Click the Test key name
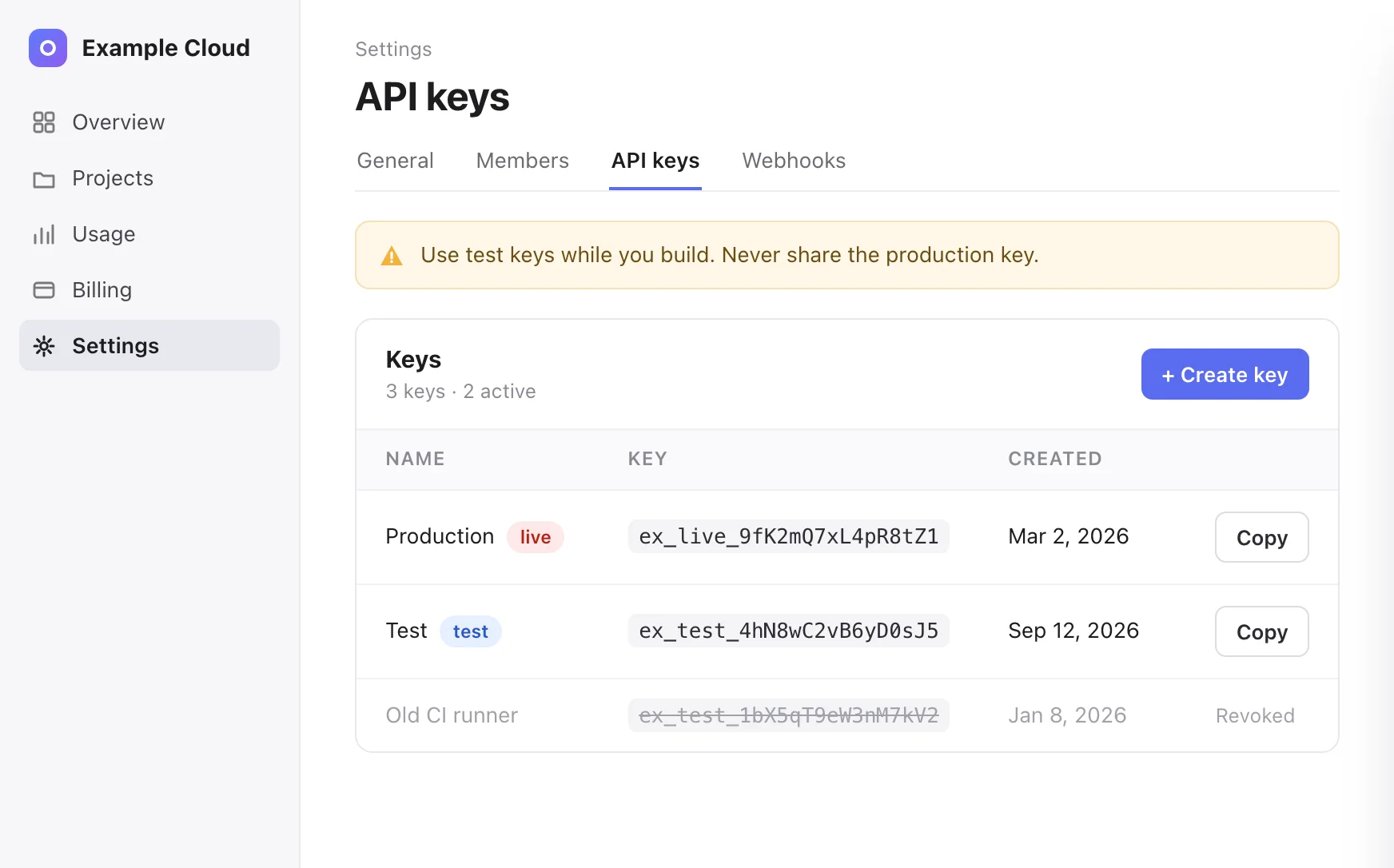Viewport: 1394px width, 868px height. 406,631
